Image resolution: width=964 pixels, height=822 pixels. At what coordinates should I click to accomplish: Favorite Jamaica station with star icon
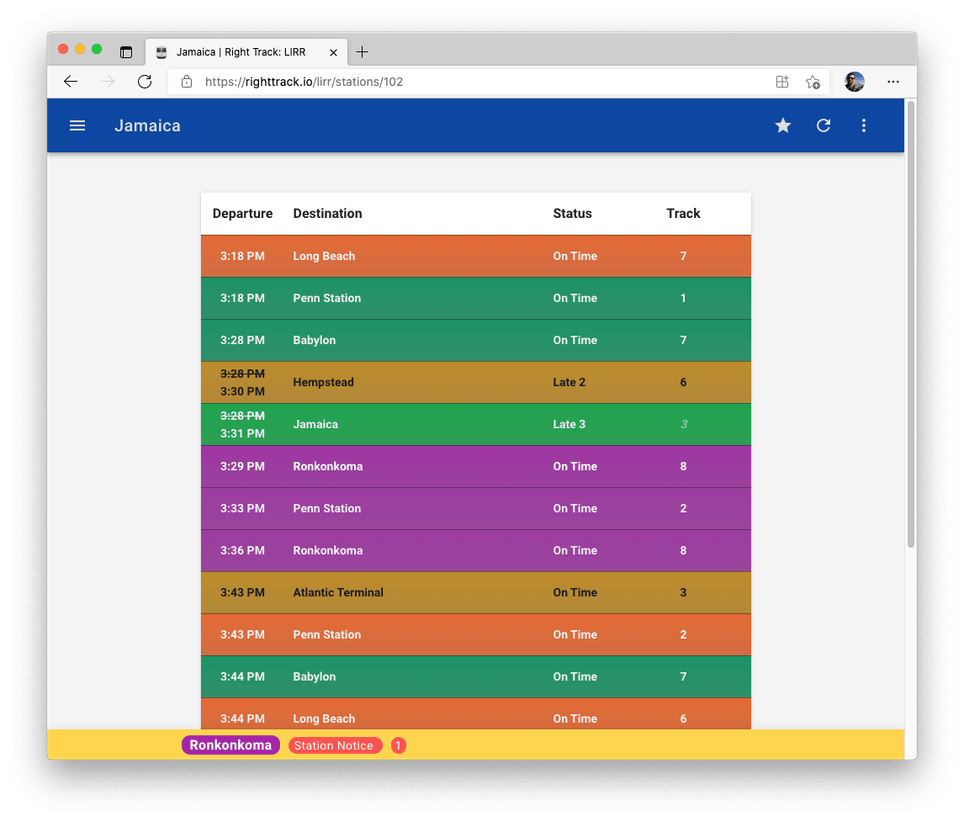(783, 126)
